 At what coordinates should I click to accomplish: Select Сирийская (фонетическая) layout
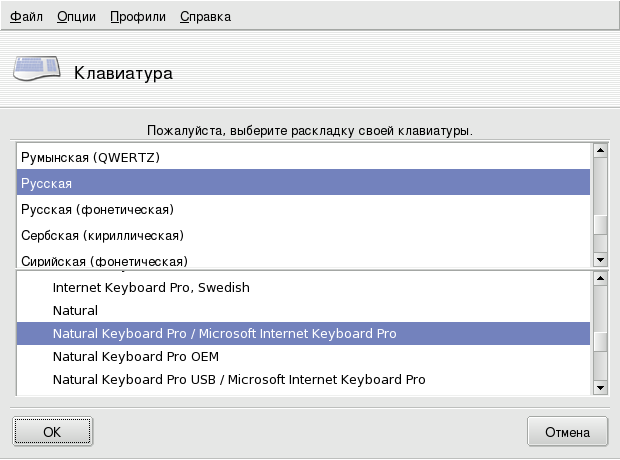point(105,260)
